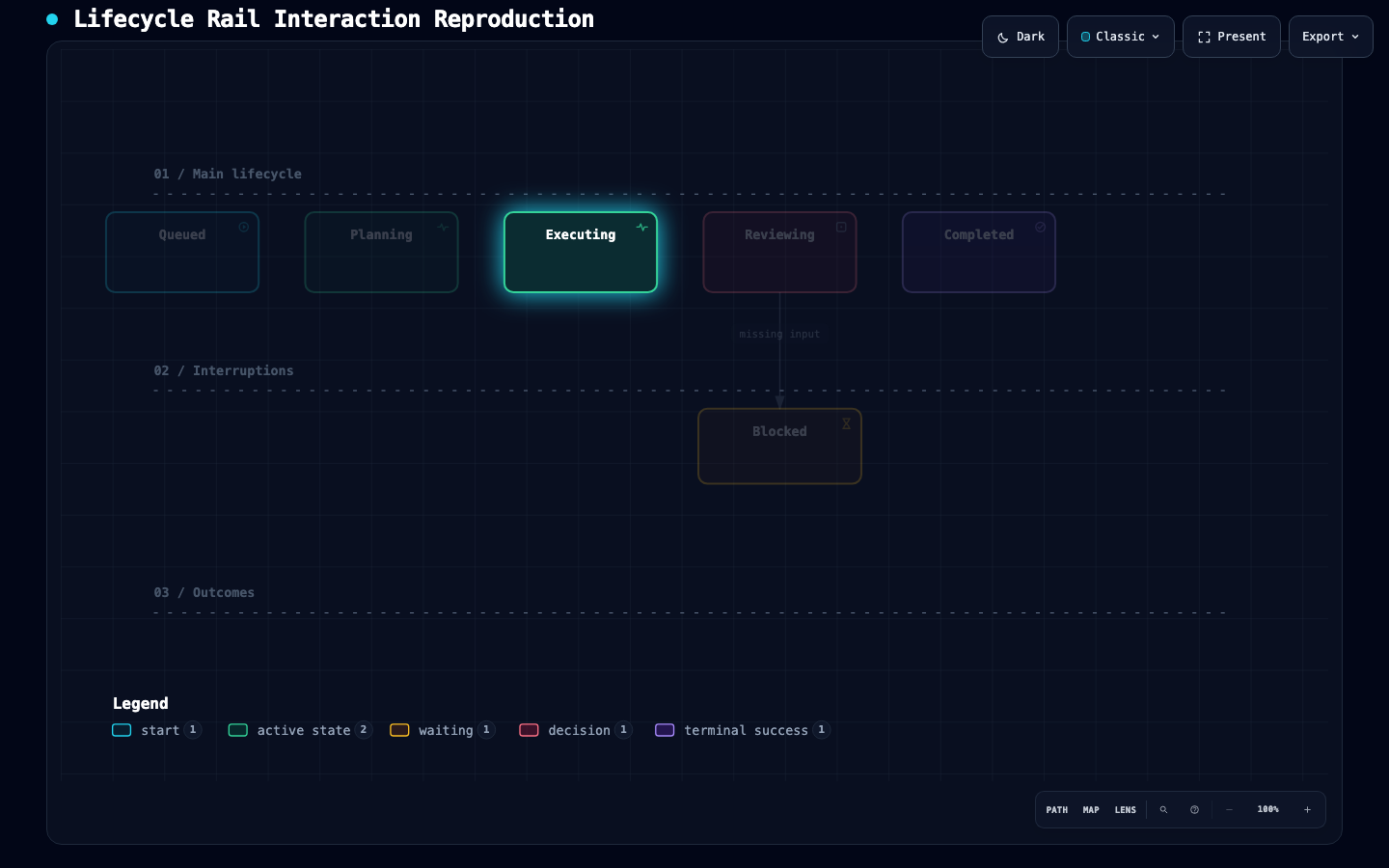Toggle LENS mode in the bottom toolbar
The height and width of the screenshot is (868, 1389).
(1126, 810)
